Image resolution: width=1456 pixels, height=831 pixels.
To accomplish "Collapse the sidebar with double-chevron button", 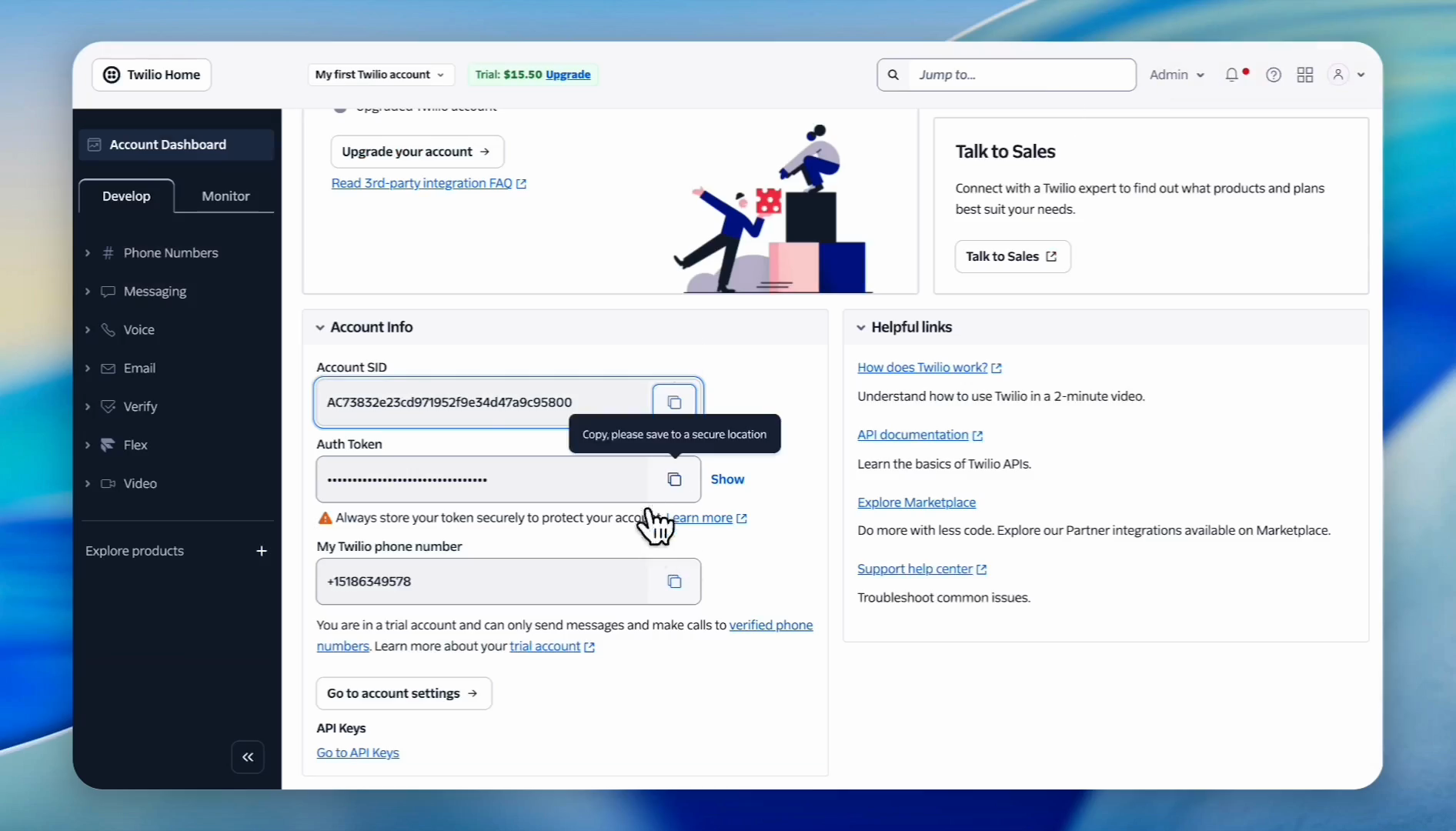I will 248,757.
